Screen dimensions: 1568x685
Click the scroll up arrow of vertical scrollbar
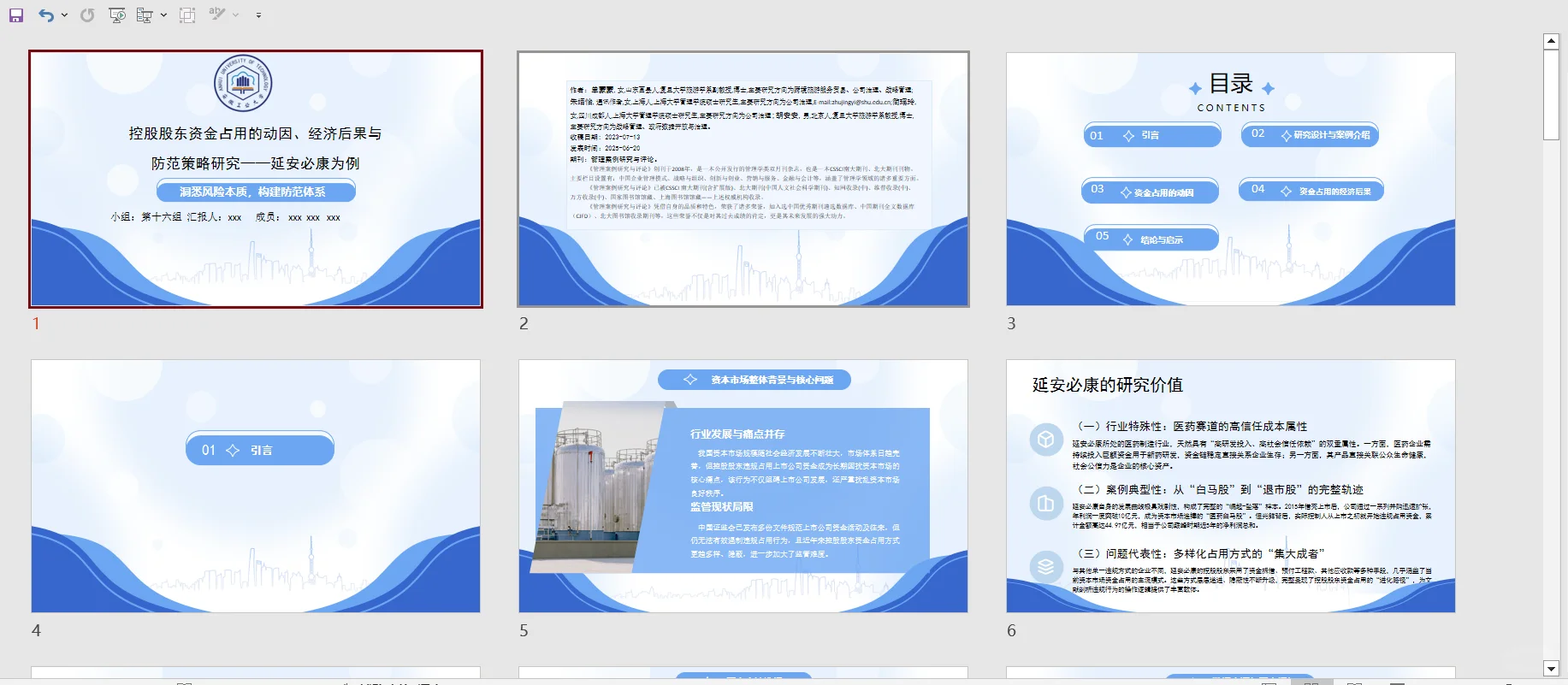coord(1551,41)
